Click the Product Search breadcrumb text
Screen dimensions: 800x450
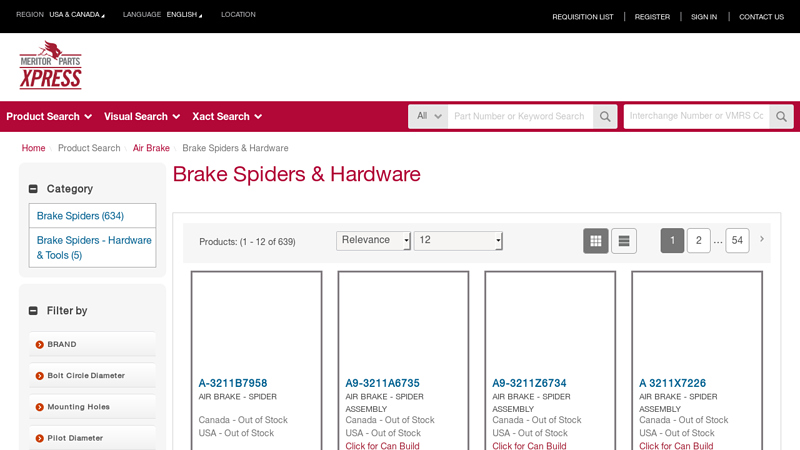pos(89,148)
